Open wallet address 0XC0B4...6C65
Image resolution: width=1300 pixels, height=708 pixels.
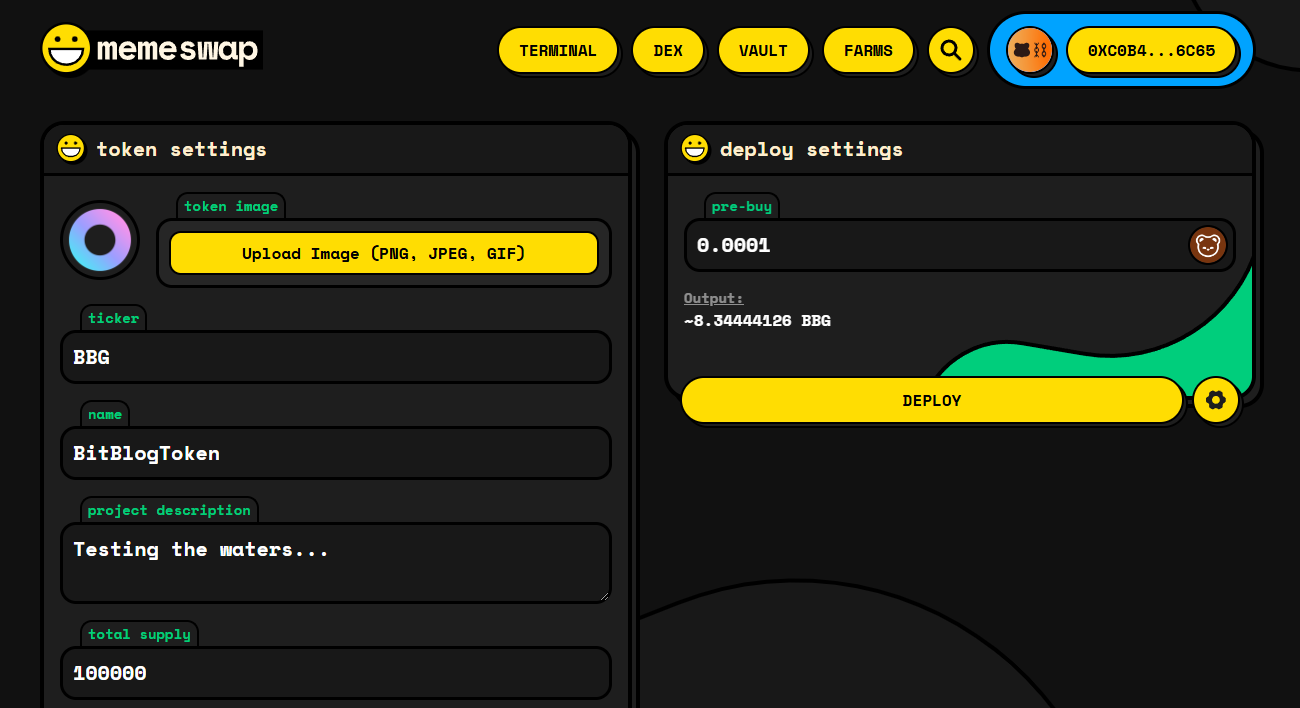click(x=1150, y=50)
